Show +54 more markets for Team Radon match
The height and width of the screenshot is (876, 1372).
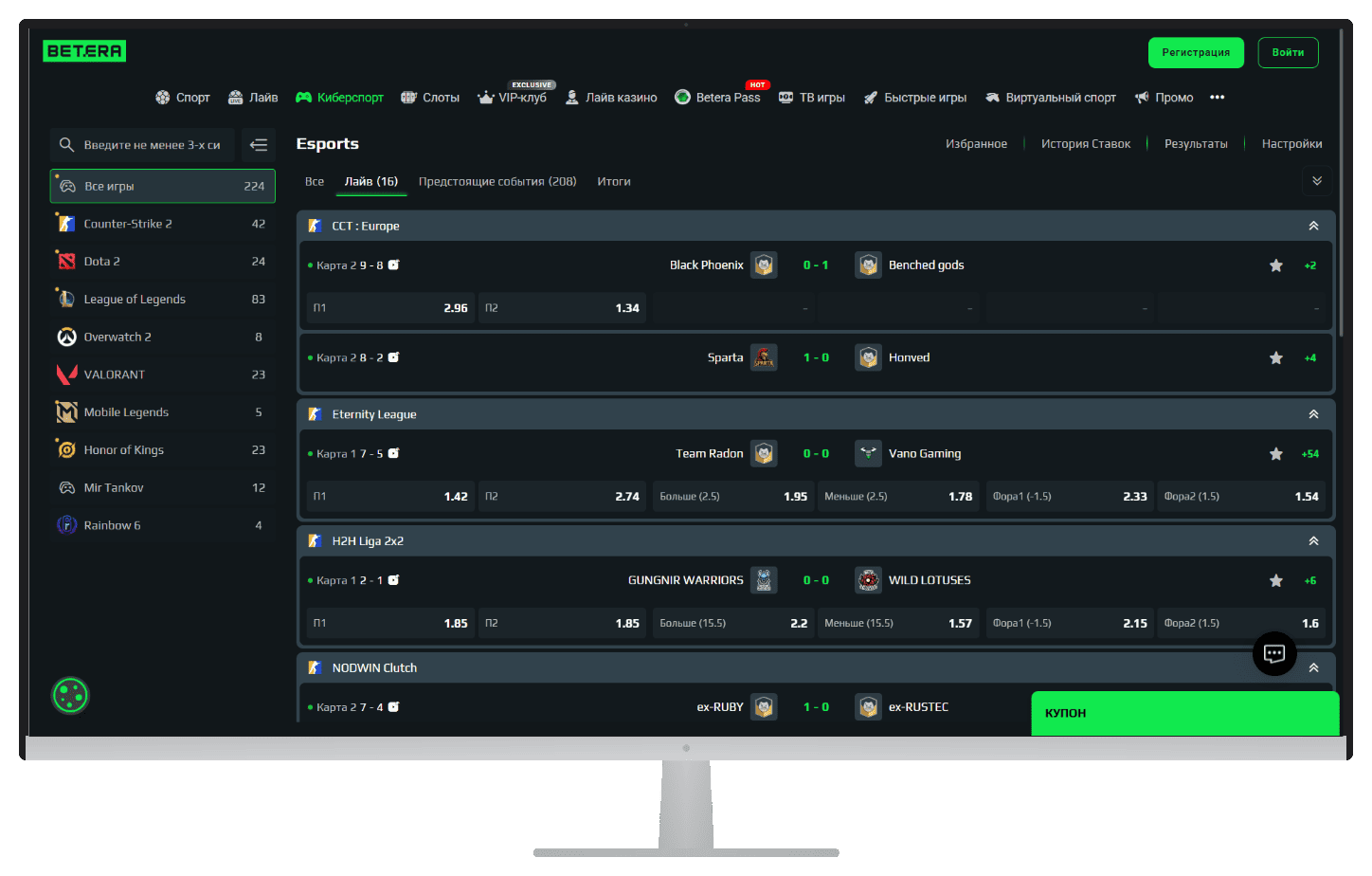tap(1310, 454)
